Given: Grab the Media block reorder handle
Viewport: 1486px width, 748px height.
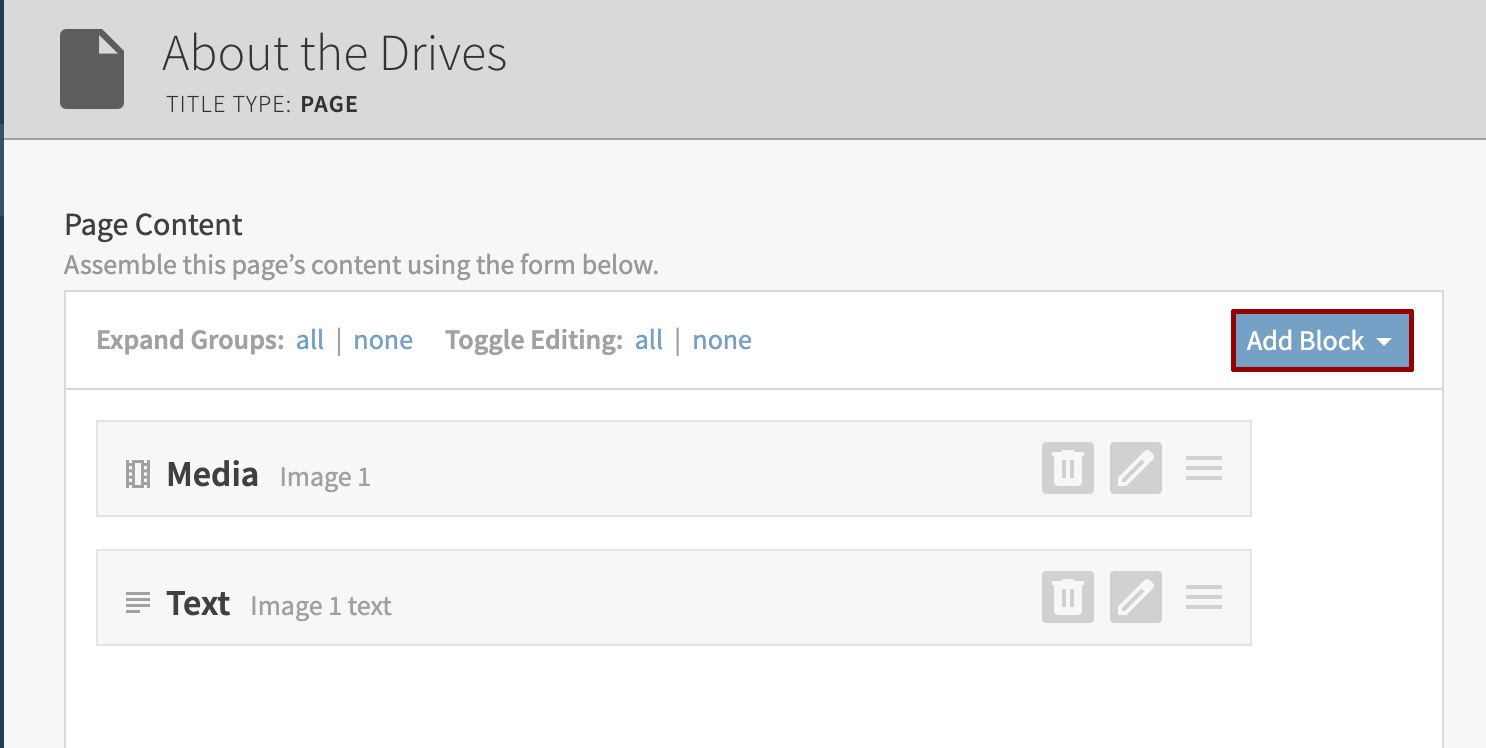Looking at the screenshot, I should click(1204, 468).
